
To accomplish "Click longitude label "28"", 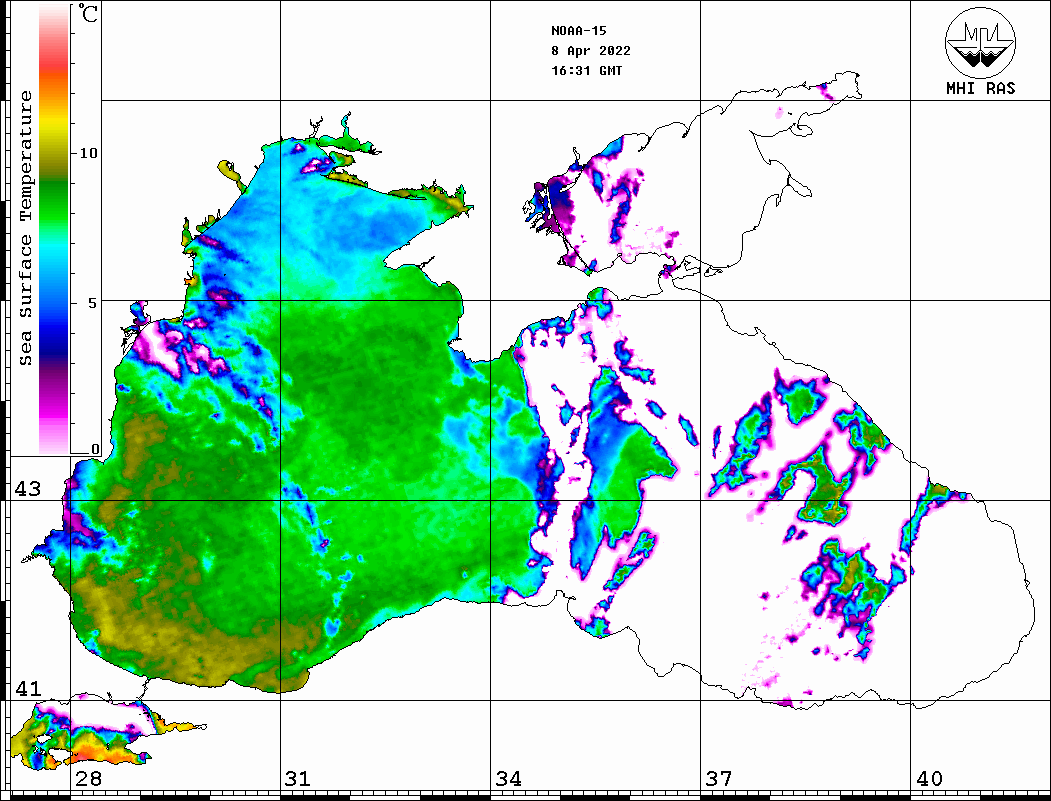I will 88,779.
